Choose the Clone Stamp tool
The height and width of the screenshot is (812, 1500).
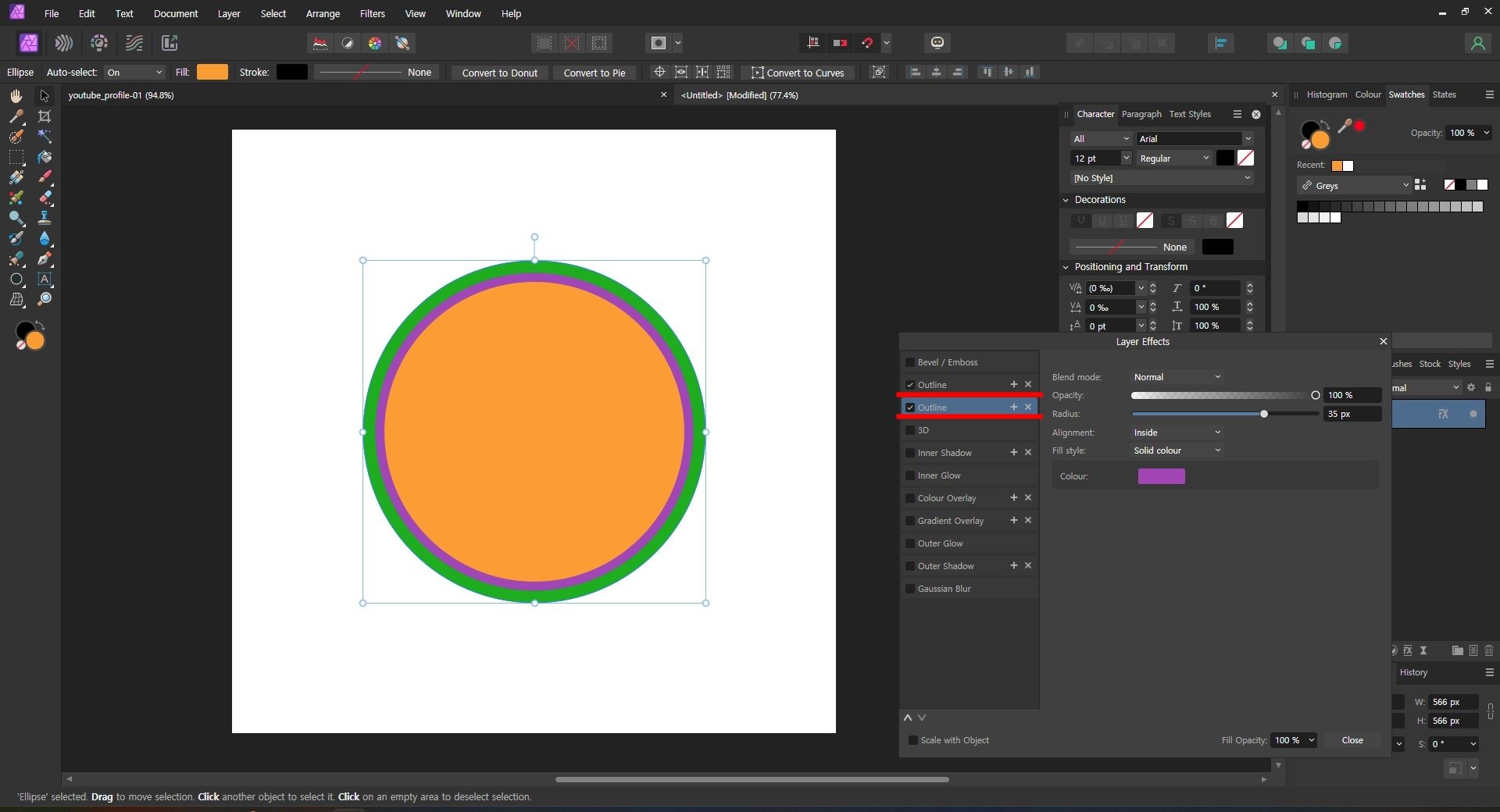point(45,218)
